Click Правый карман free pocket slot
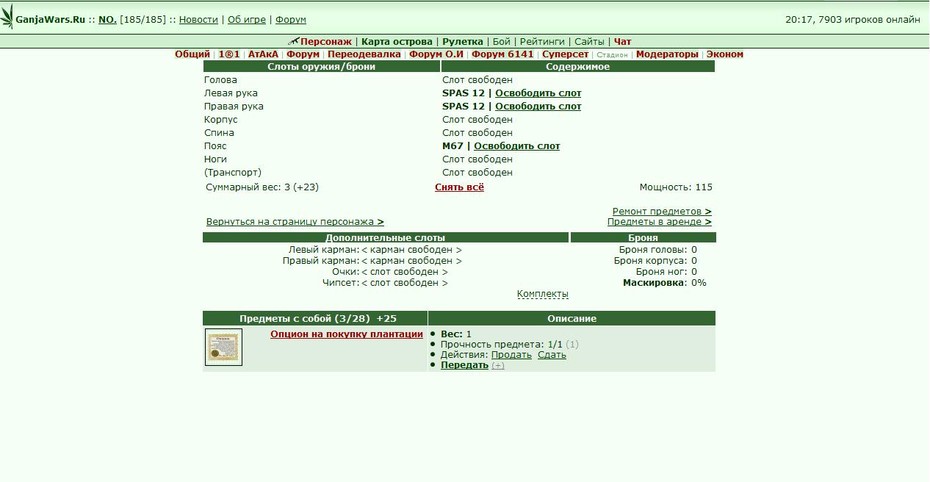 tap(412, 261)
